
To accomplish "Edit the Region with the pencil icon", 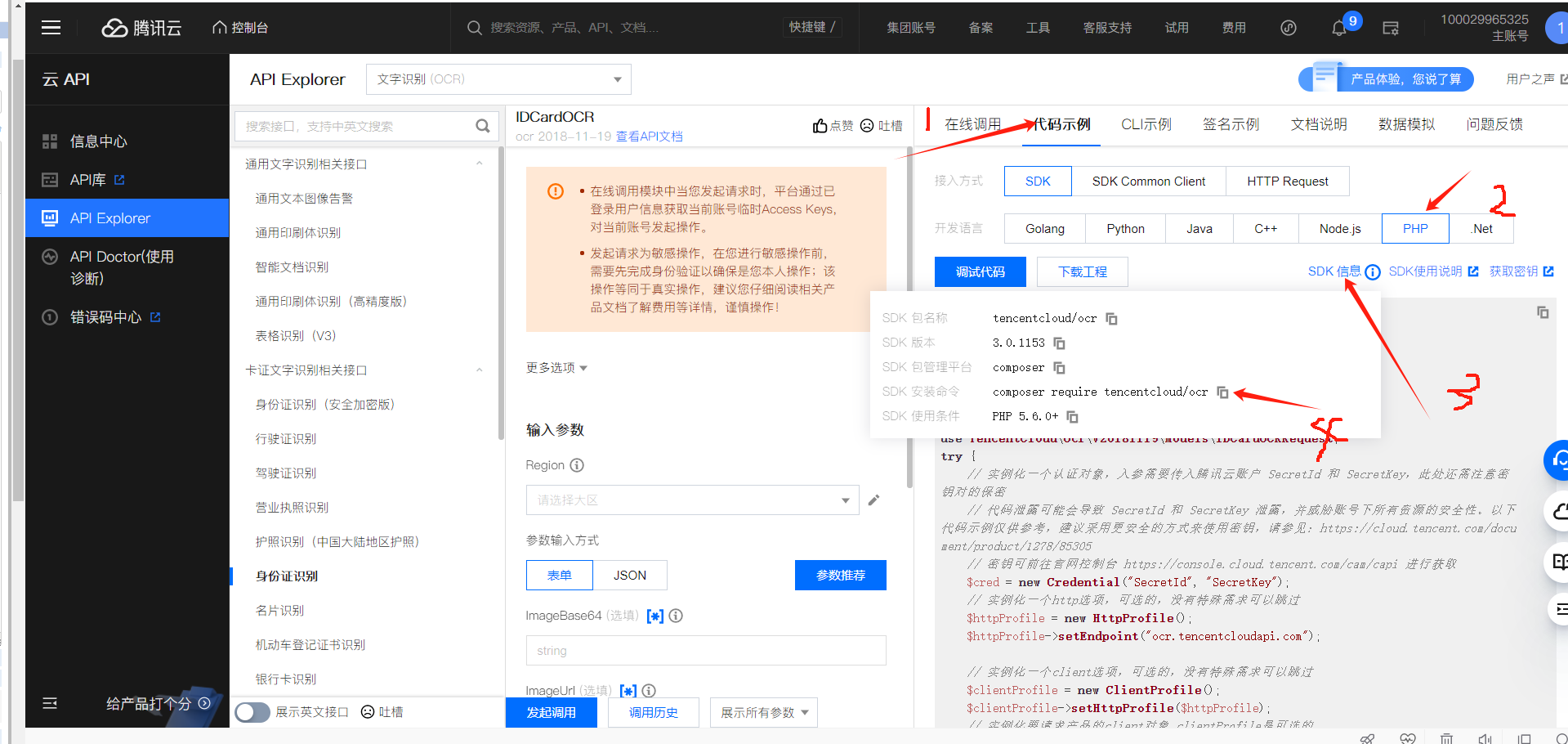I will 873,500.
